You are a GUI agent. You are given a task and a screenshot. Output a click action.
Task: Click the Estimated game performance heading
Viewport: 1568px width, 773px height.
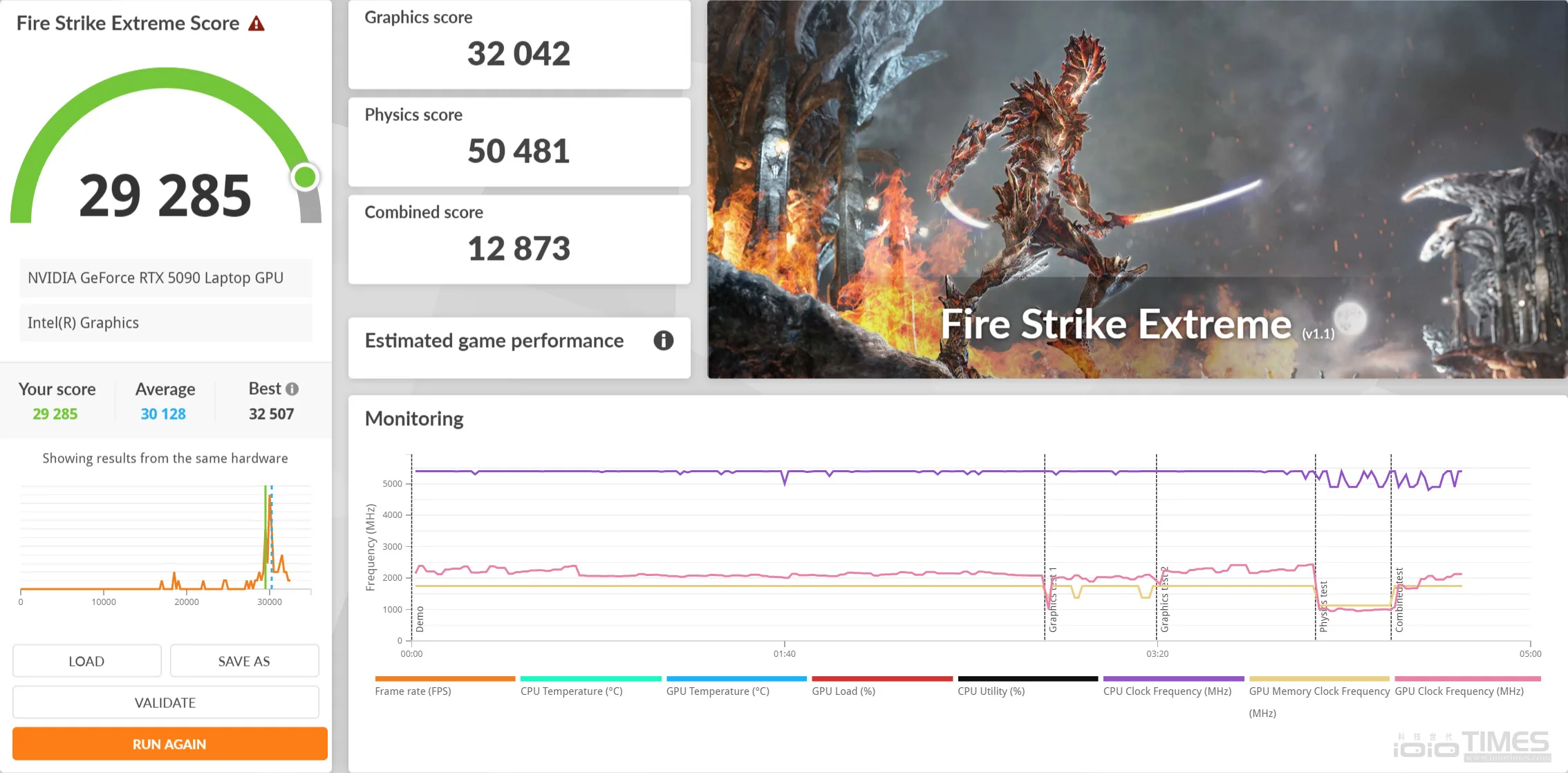[x=494, y=341]
